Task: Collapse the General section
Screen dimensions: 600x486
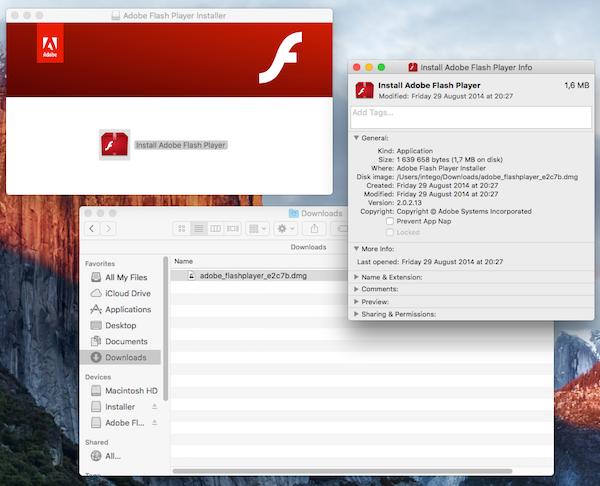Action: click(x=356, y=138)
